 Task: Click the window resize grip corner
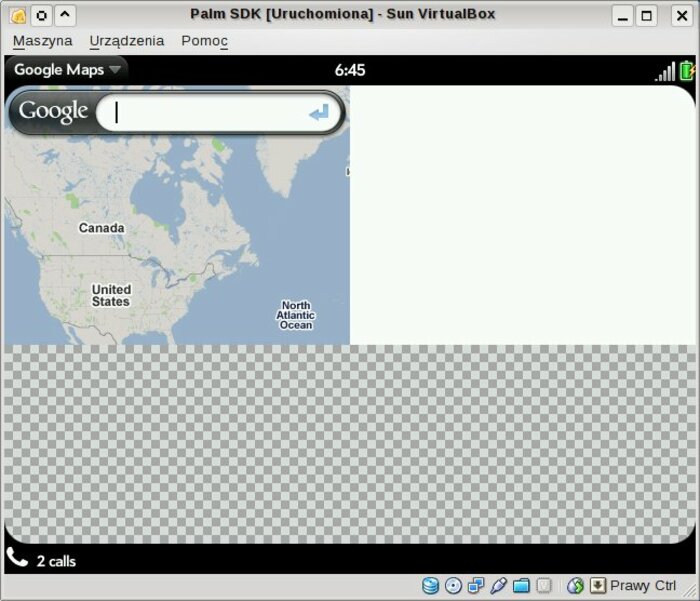(691, 592)
